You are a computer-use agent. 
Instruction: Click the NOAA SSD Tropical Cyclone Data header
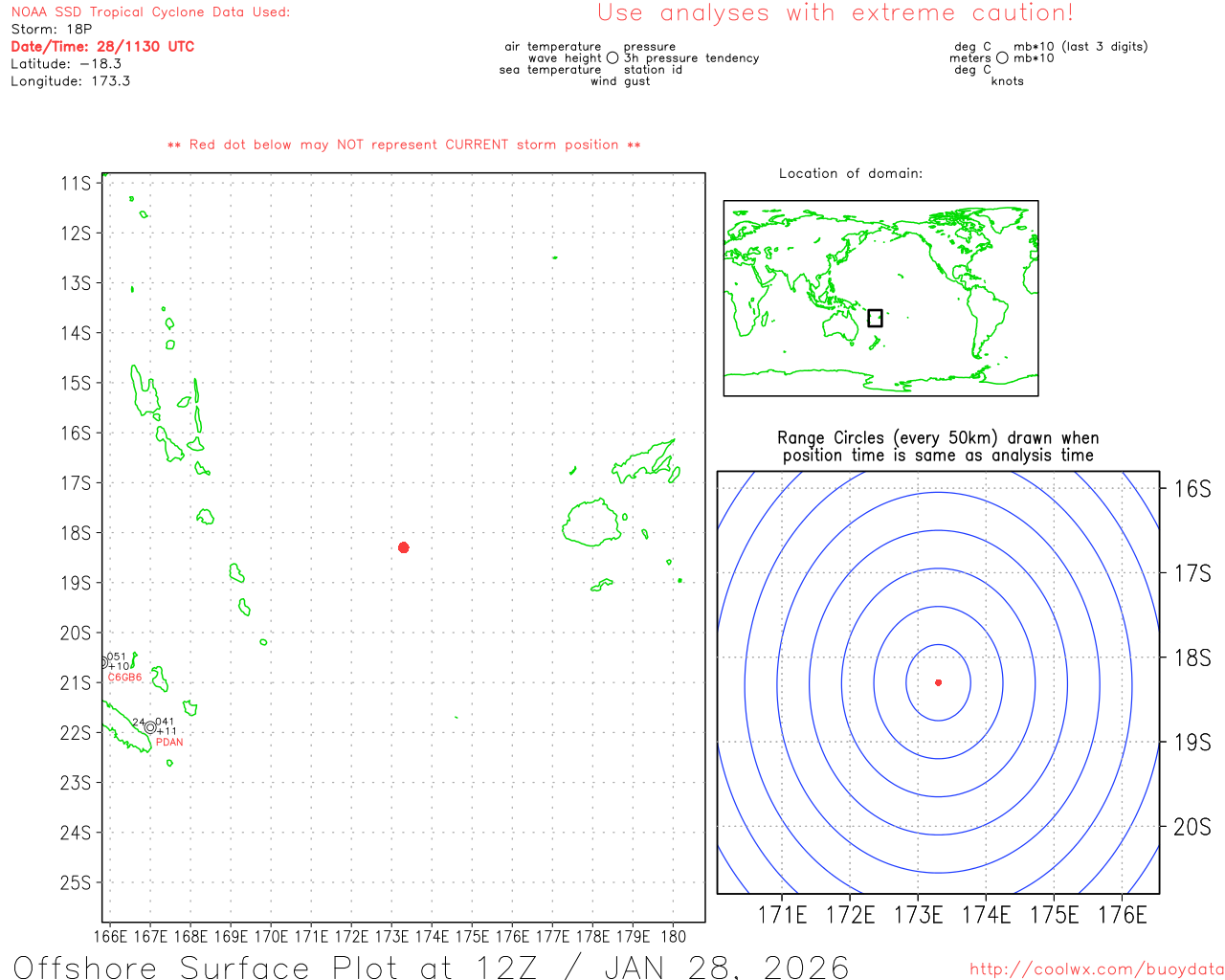[x=150, y=12]
